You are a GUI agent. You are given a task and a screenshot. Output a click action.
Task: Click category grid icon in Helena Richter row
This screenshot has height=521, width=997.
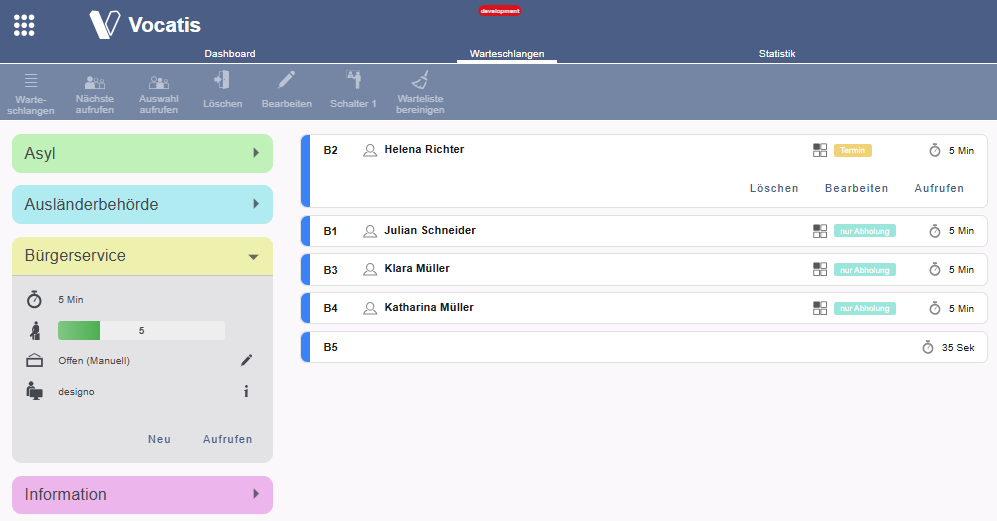(x=820, y=150)
